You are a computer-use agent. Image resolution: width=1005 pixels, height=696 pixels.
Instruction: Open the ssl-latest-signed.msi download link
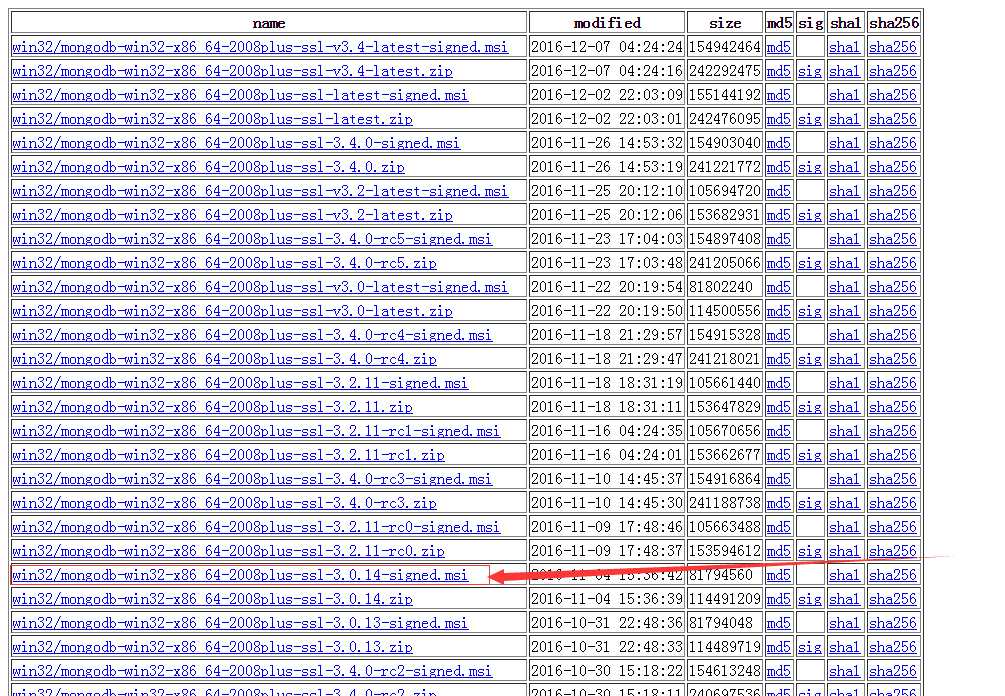pos(240,95)
